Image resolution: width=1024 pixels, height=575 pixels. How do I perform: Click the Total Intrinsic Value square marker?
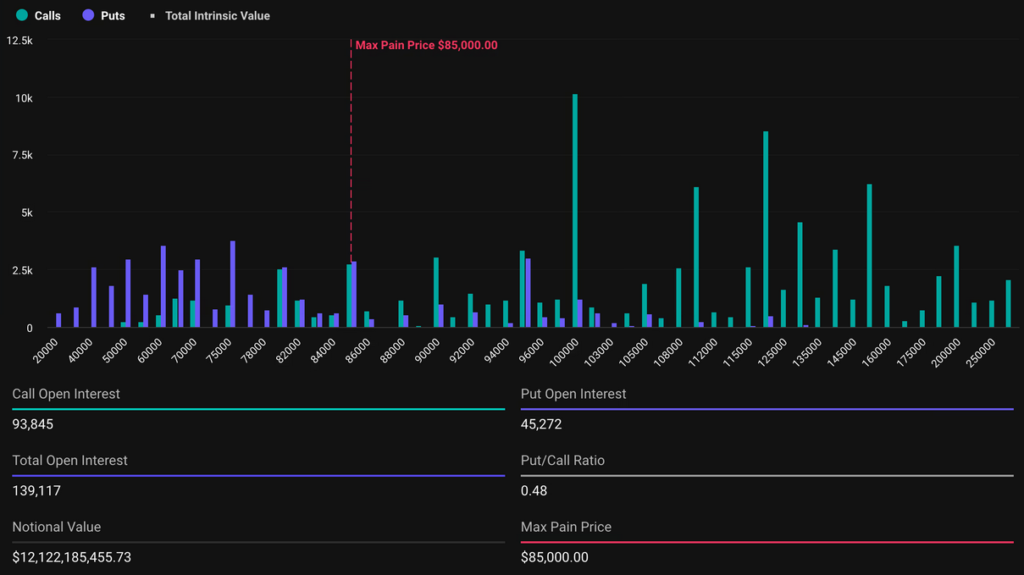[x=152, y=16]
